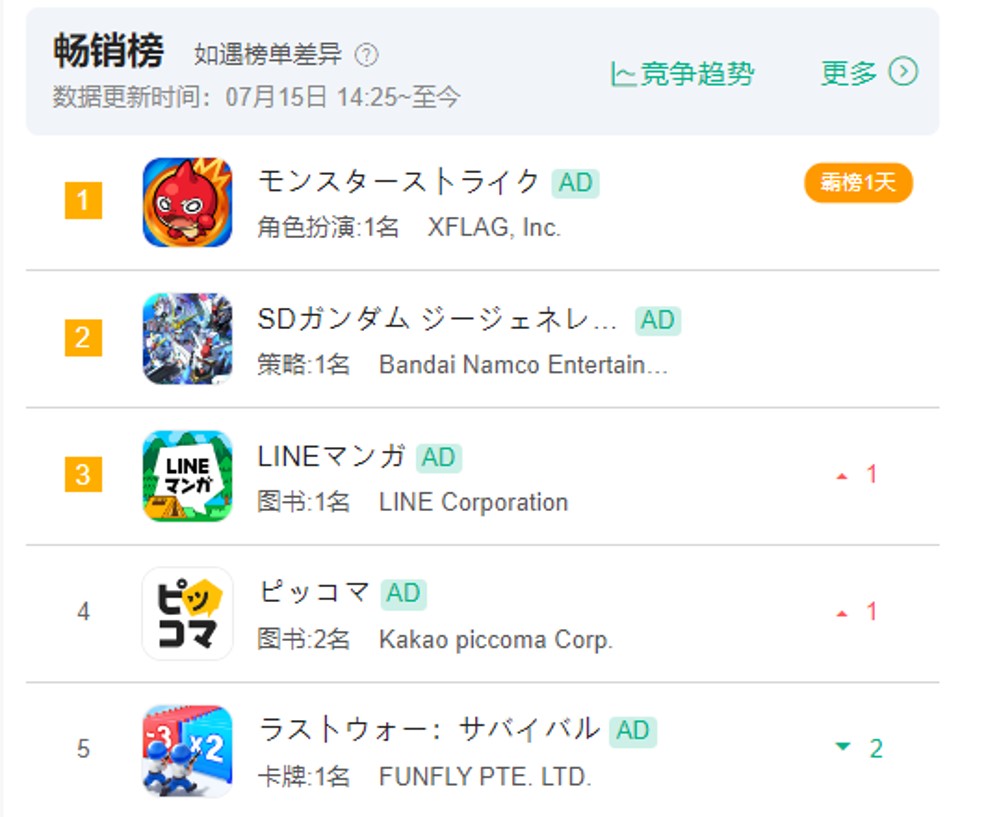The width and height of the screenshot is (986, 817).
Task: Click the ラストウォー：サバイバル title
Action: coord(429,729)
